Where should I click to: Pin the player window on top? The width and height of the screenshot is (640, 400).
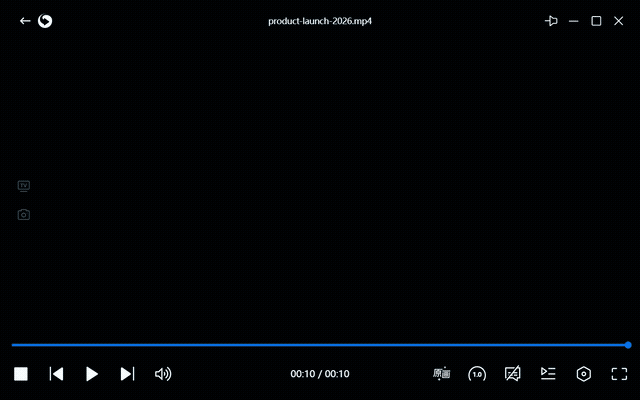pos(551,21)
